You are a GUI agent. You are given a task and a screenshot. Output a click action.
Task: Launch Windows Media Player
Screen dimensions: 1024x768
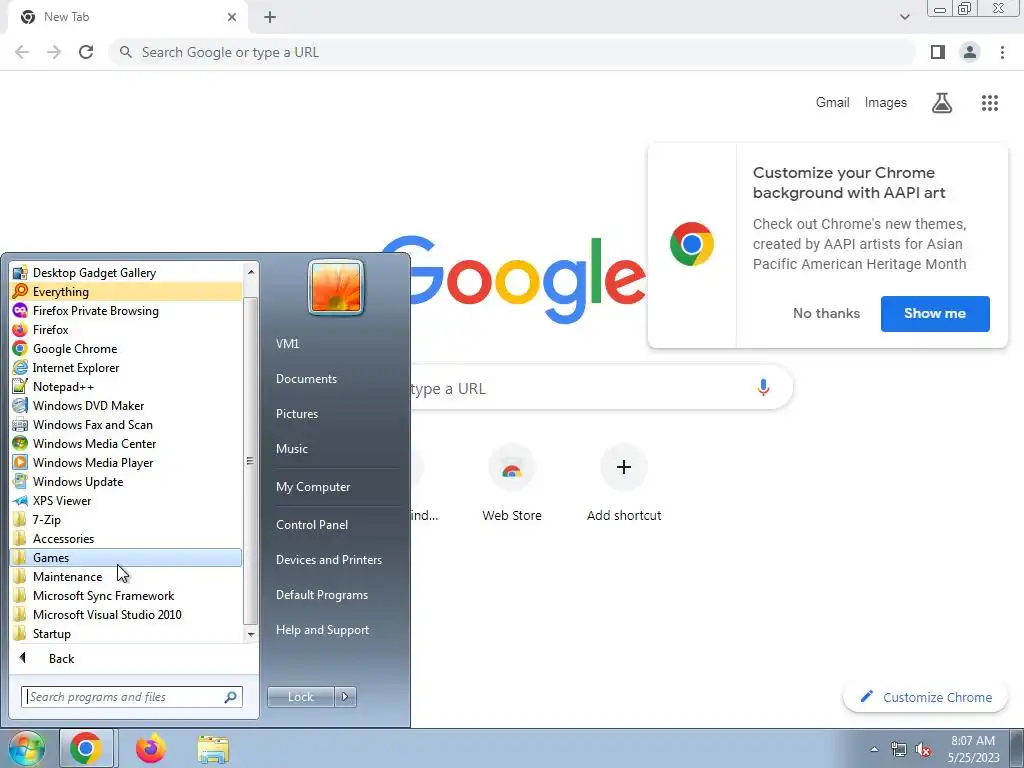[x=127, y=462]
